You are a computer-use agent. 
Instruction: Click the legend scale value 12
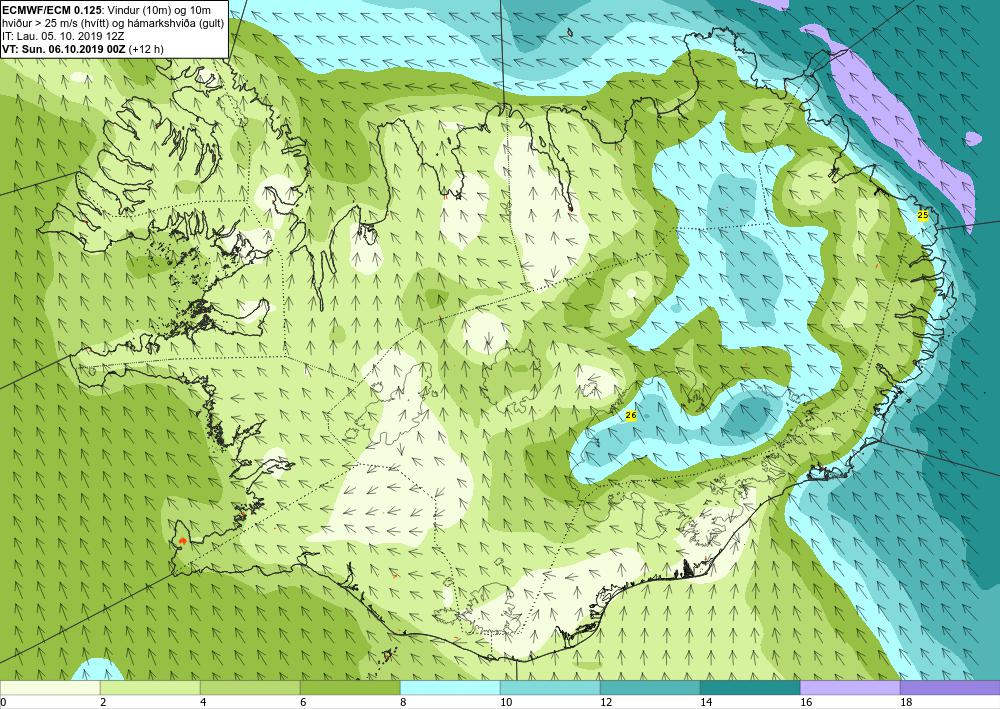point(605,703)
